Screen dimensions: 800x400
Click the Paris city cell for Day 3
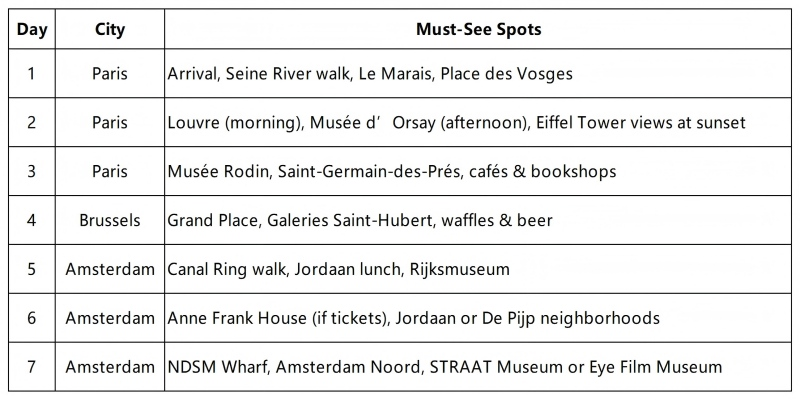pyautogui.click(x=110, y=171)
